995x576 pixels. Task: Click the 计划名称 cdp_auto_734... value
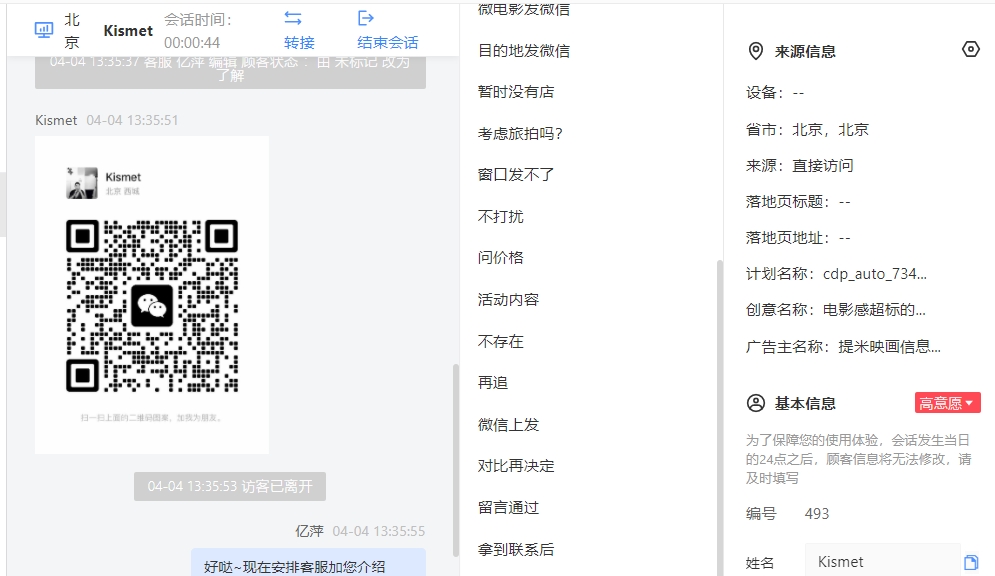click(874, 274)
